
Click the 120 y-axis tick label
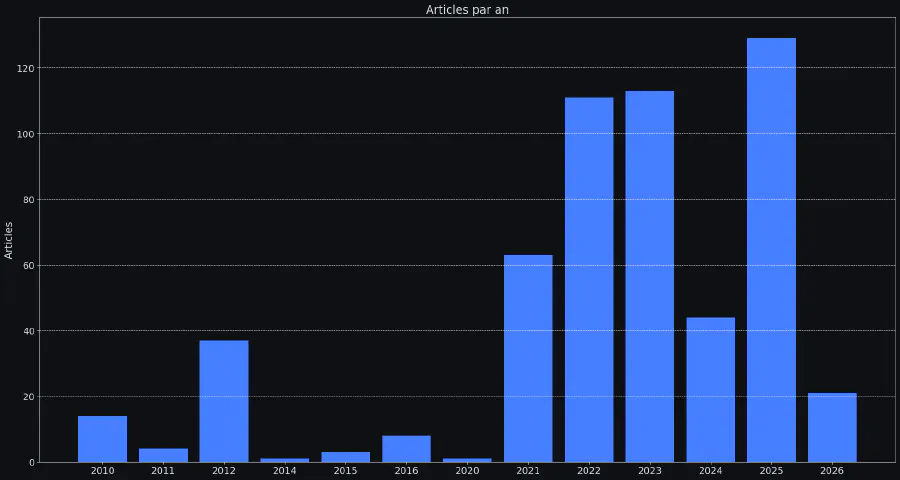click(25, 68)
